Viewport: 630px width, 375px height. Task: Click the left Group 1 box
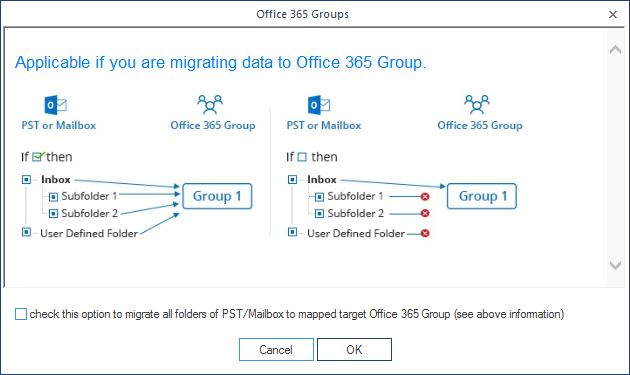[217, 196]
